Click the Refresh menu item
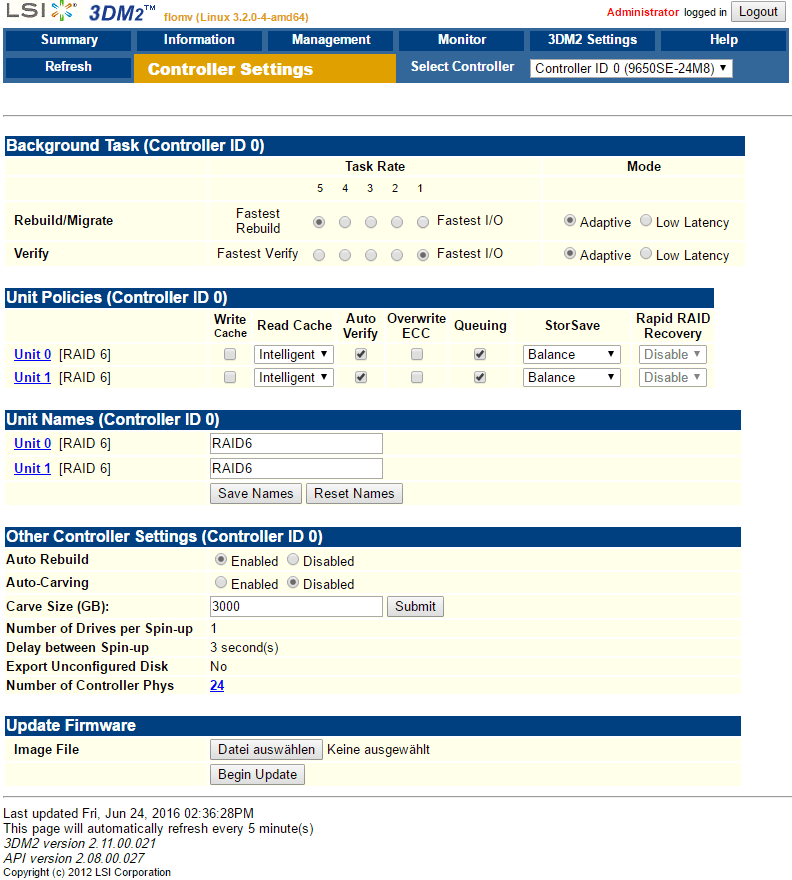The image size is (792, 880). pyautogui.click(x=68, y=67)
